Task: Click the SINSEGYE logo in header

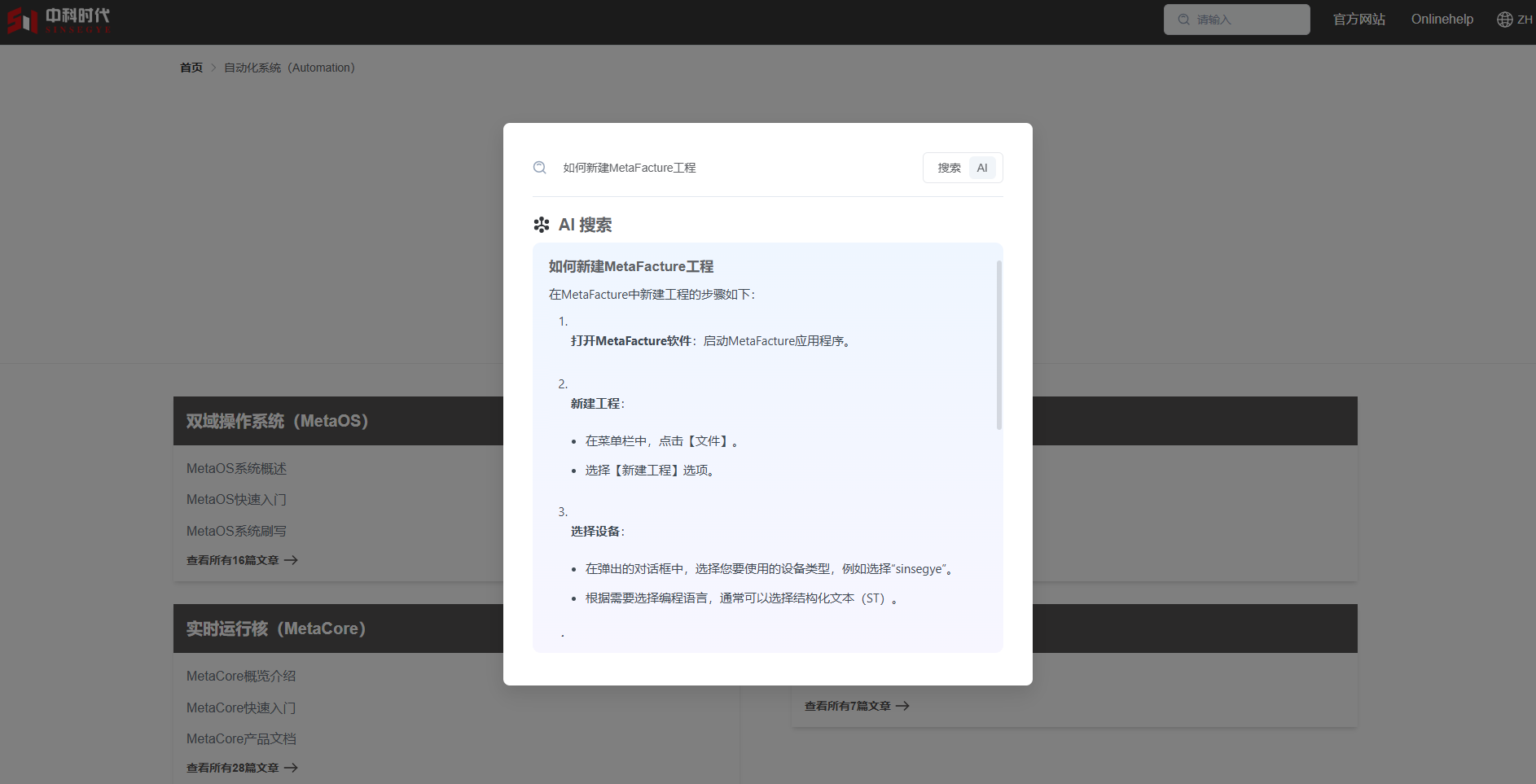Action: point(59,20)
